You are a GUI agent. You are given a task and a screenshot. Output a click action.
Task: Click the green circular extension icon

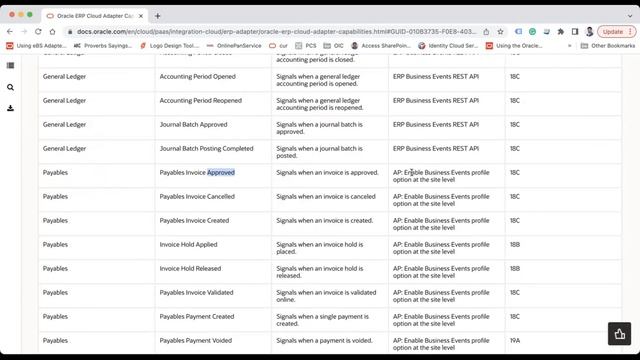(x=532, y=31)
